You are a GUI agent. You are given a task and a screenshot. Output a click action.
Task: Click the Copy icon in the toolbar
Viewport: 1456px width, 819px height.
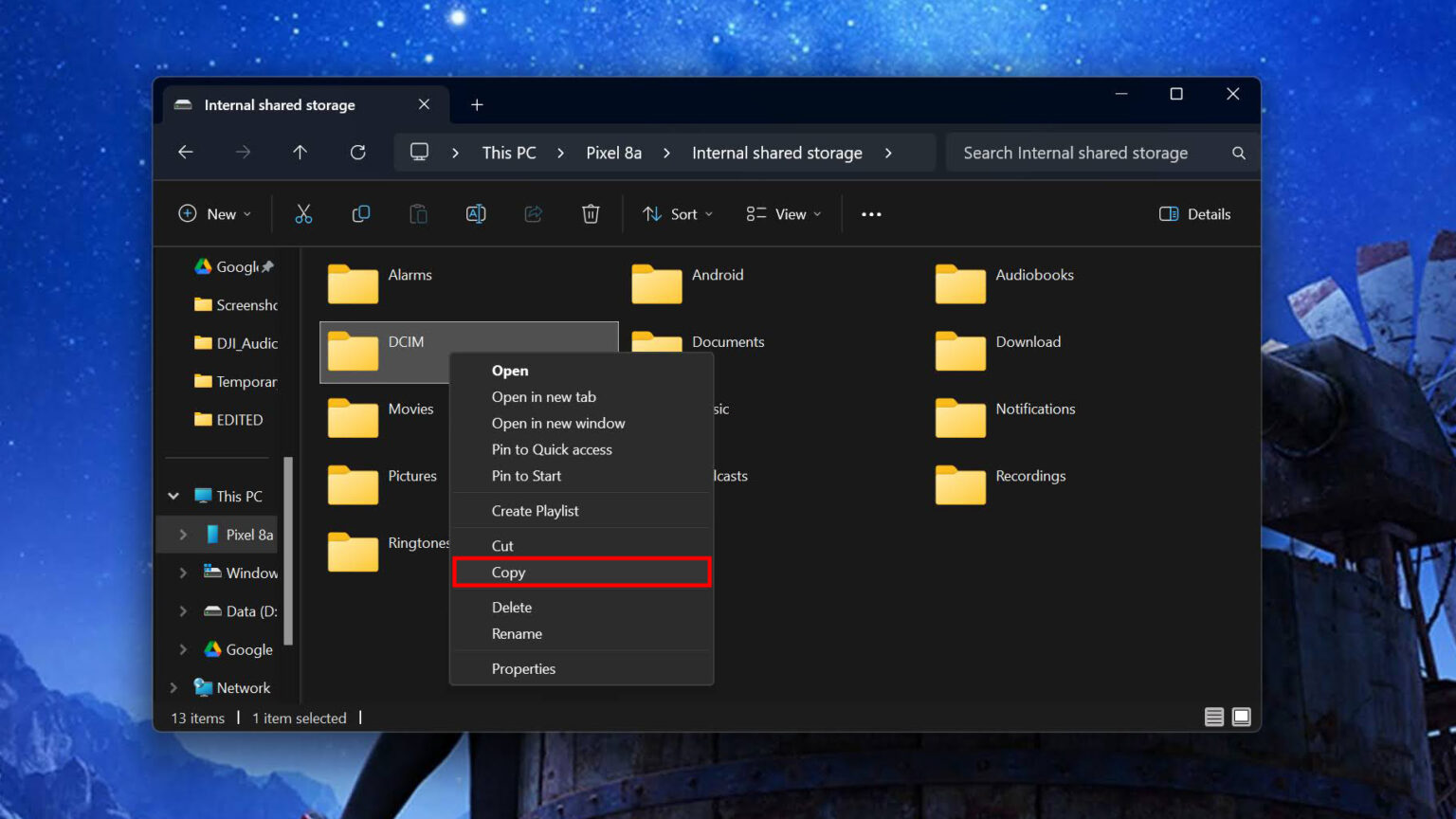coord(361,213)
